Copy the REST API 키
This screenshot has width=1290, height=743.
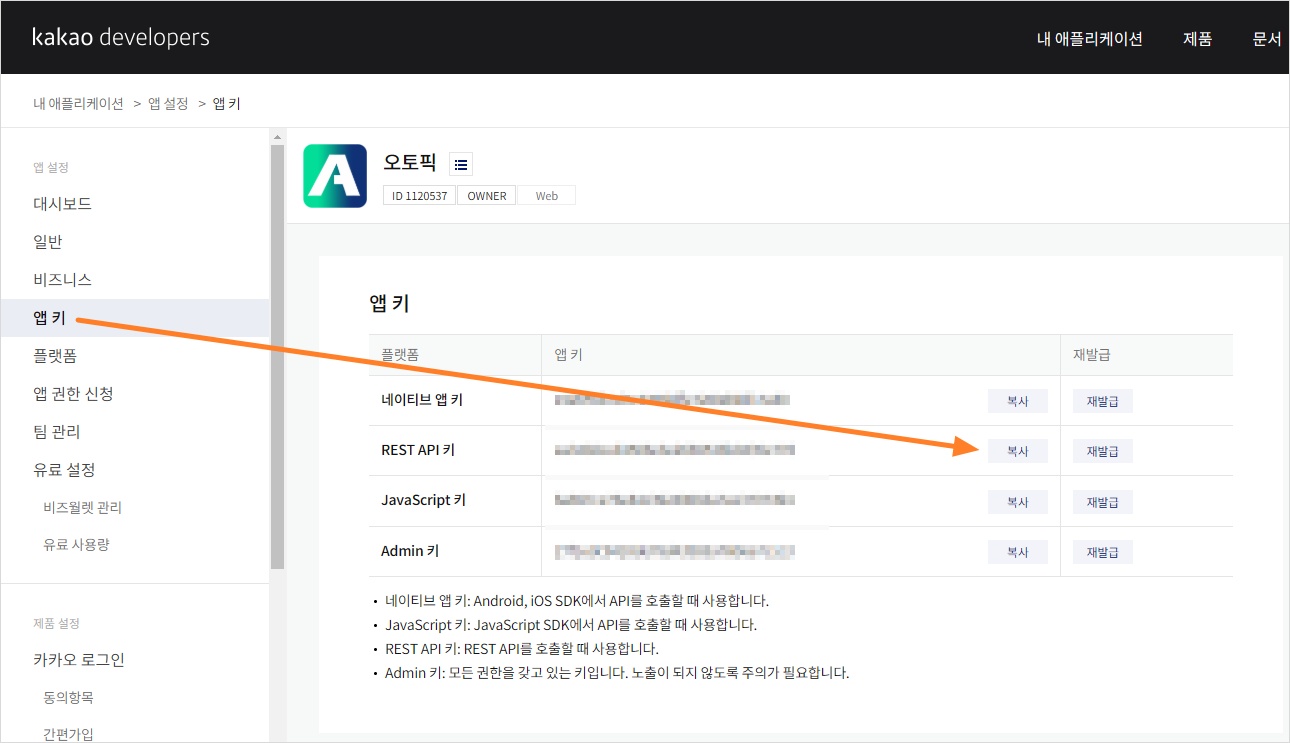click(1018, 451)
